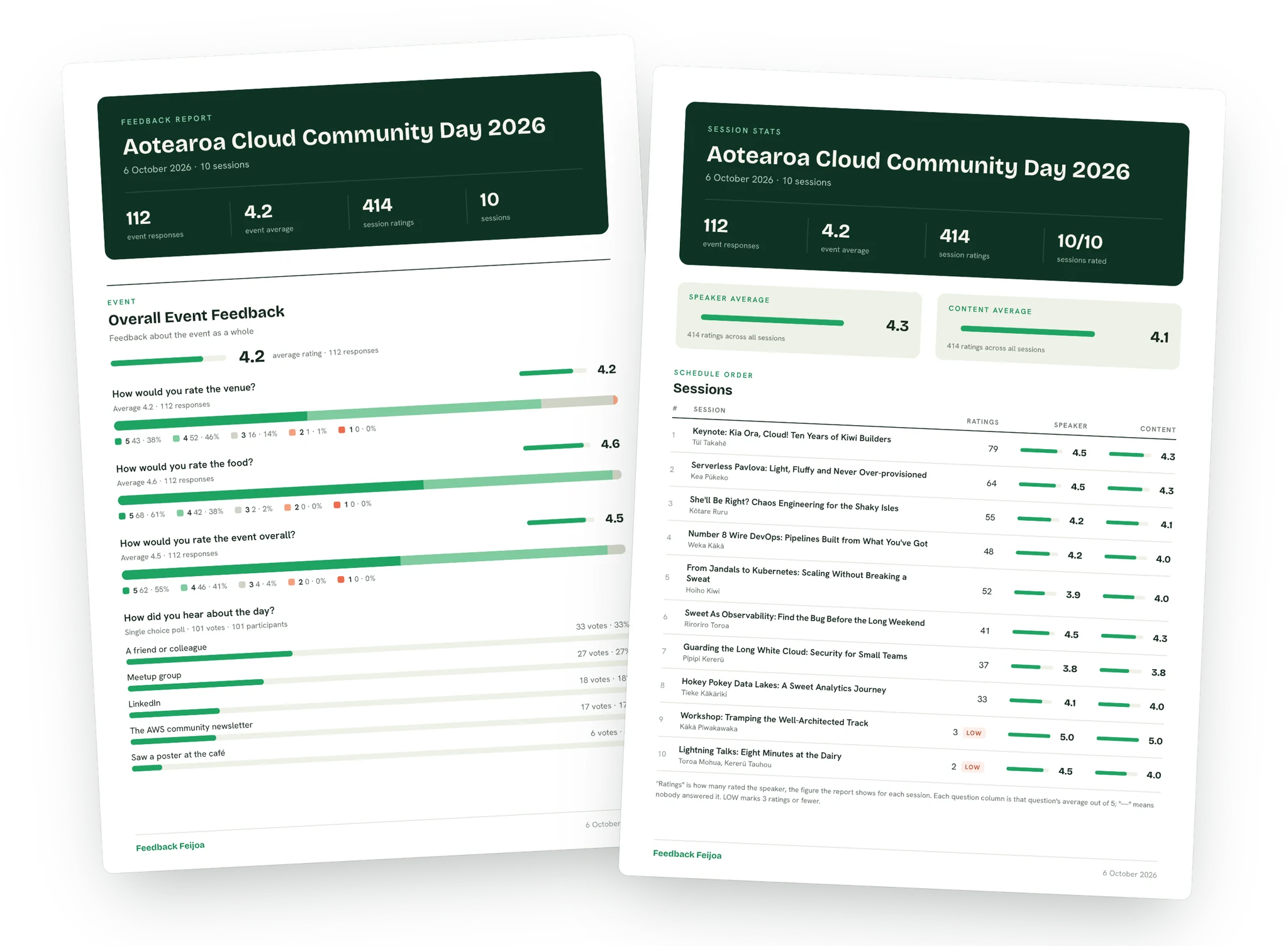Select the '10/10 sessions rated' stat
This screenshot has height=946, width=1288.
tap(1081, 248)
